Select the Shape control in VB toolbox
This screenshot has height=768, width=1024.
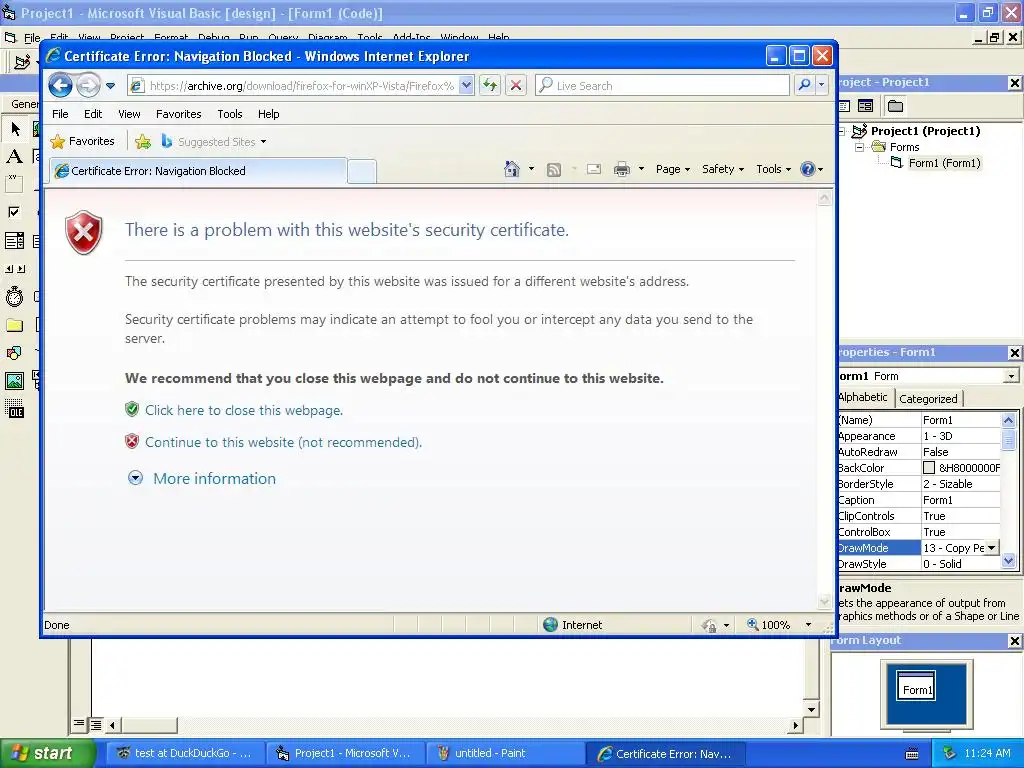click(x=14, y=353)
